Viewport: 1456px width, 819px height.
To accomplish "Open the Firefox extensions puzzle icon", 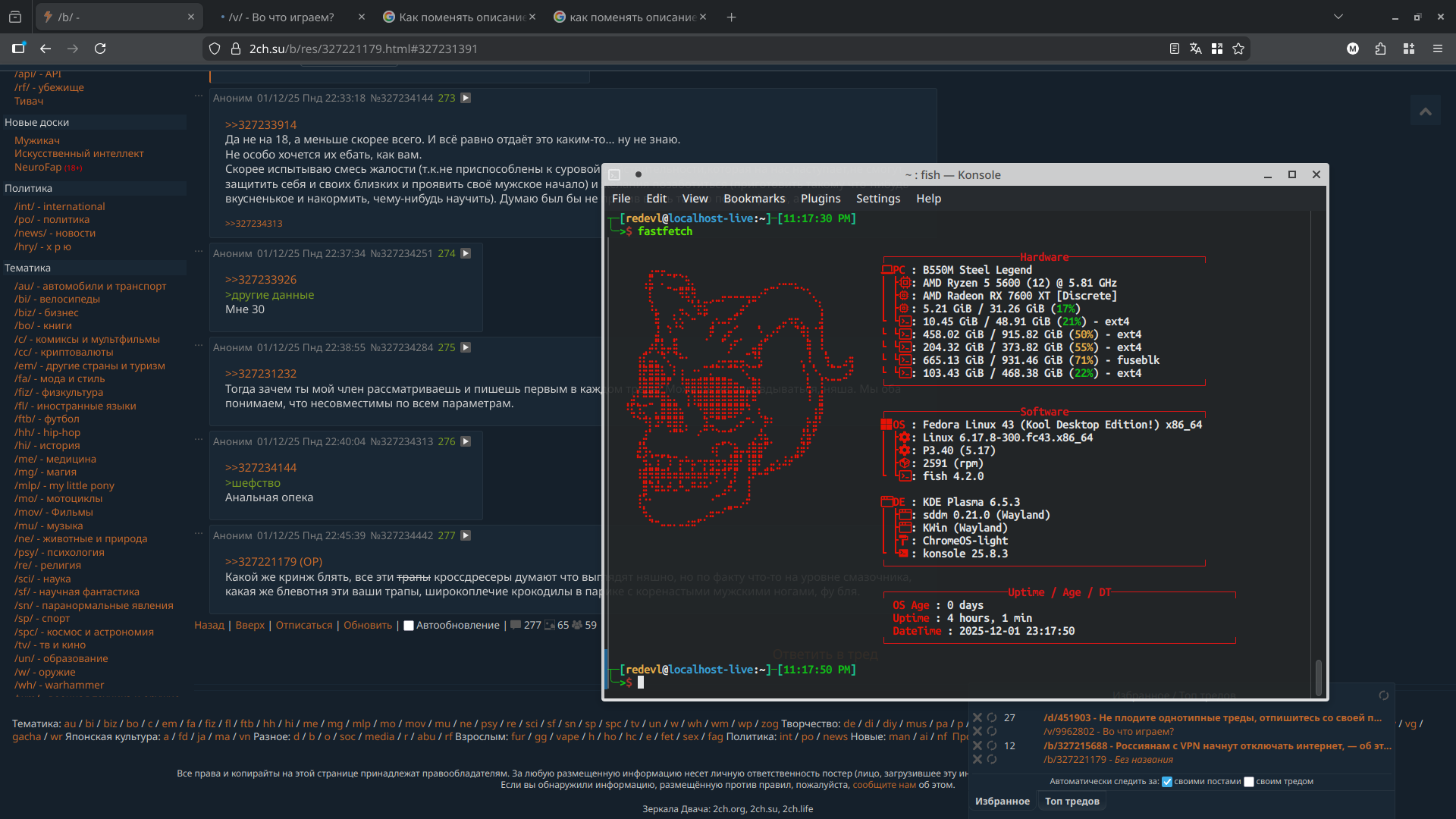I will tap(1380, 49).
